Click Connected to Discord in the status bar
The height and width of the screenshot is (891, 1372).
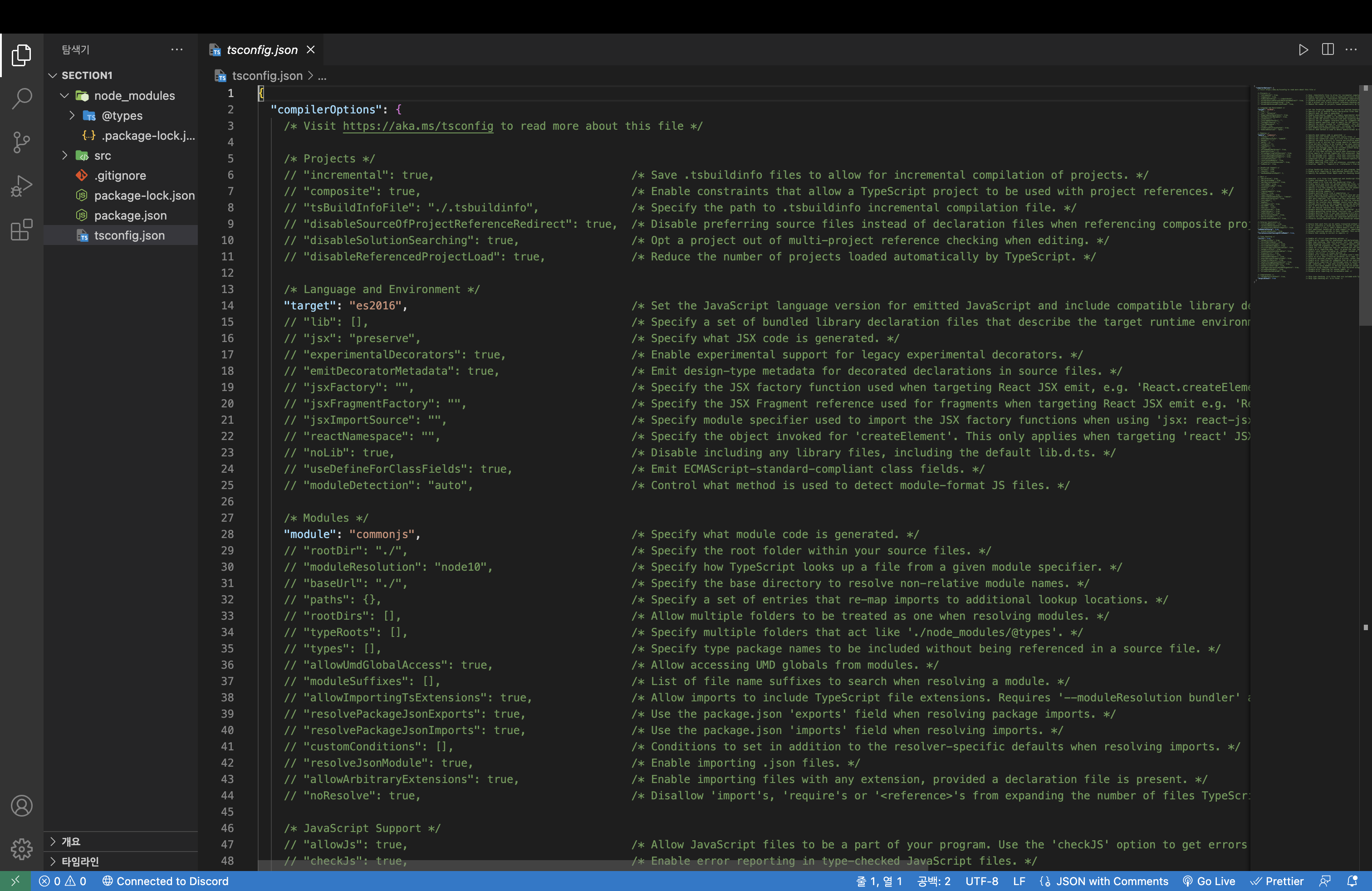pos(167,881)
